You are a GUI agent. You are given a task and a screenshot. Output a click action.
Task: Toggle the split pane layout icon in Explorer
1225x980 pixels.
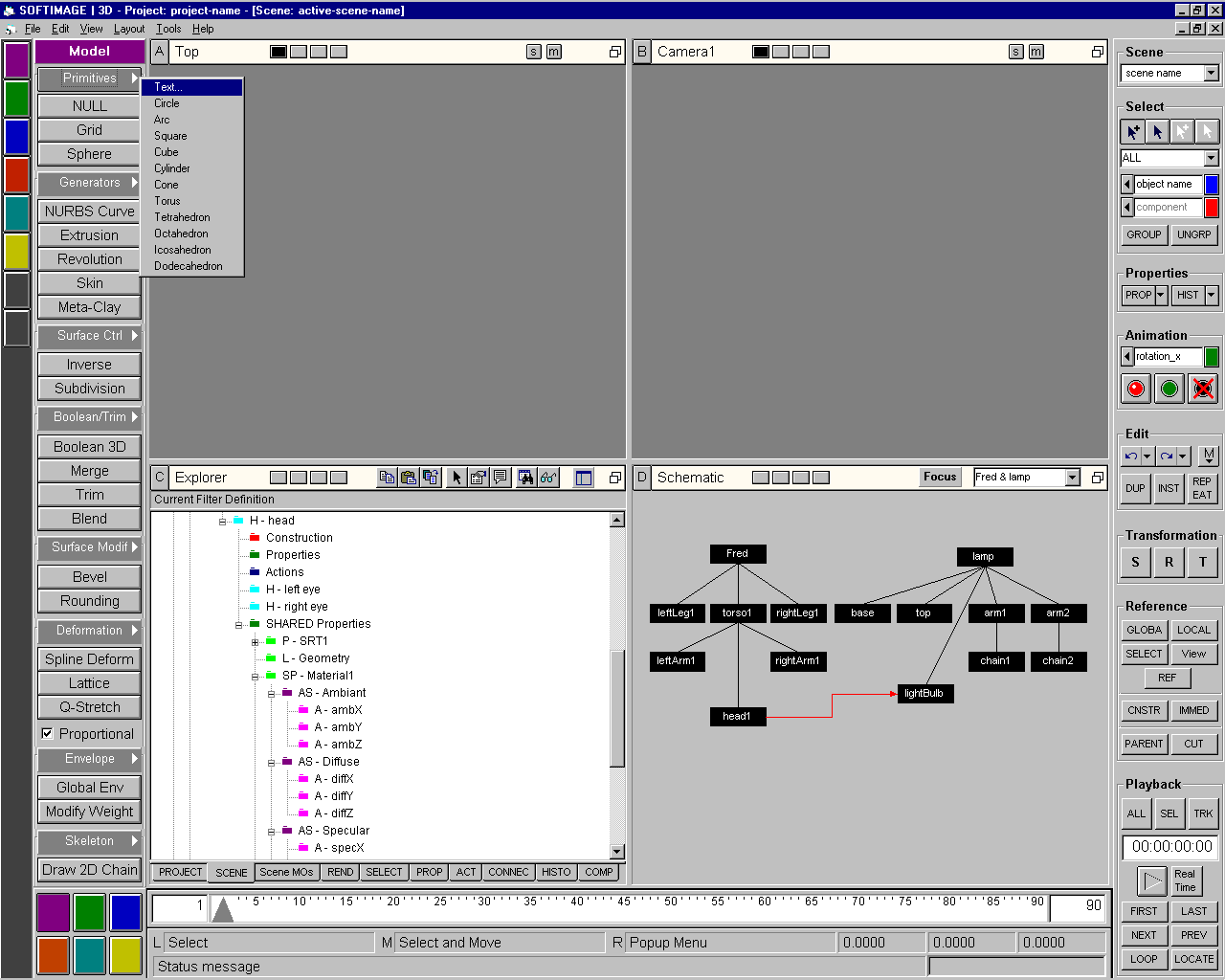(584, 478)
